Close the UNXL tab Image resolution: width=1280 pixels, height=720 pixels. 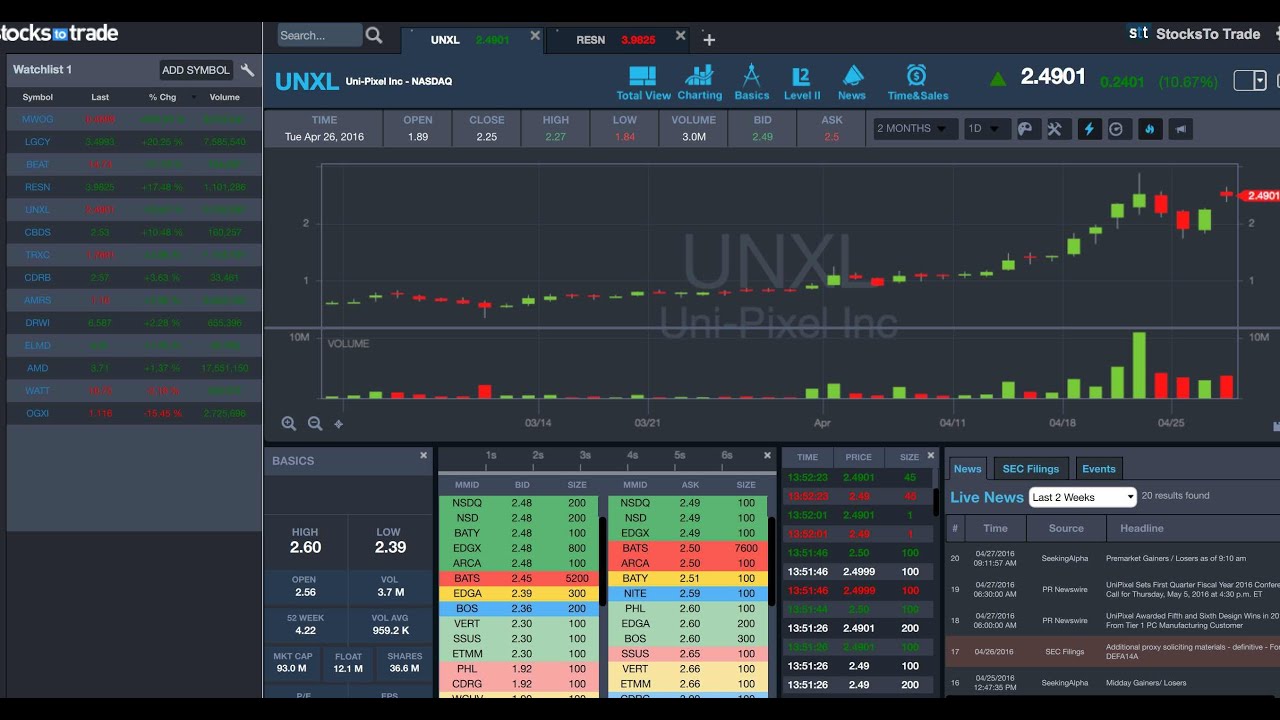point(535,36)
